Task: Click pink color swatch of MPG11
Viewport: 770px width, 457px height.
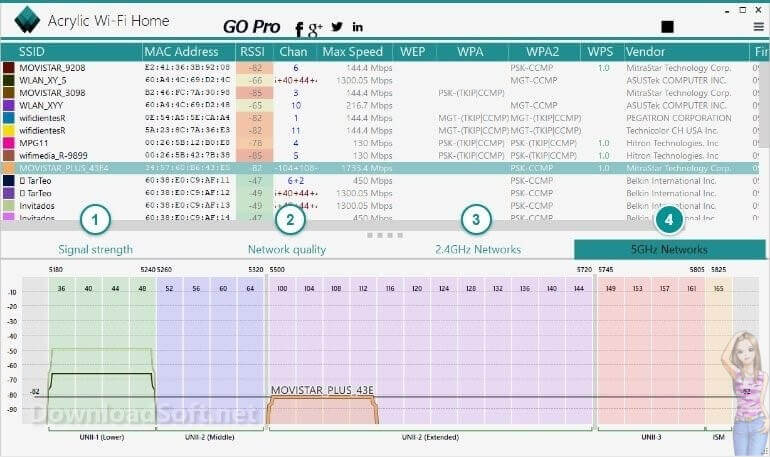Action: 9,143
